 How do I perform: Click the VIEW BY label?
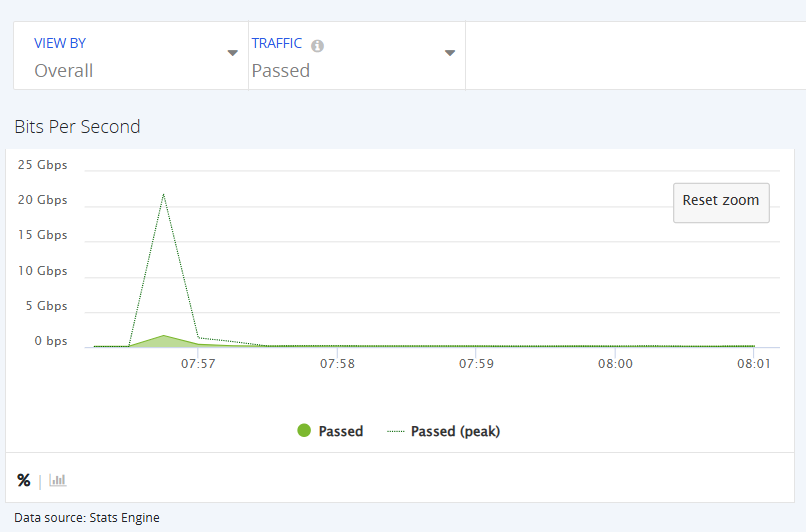tap(60, 43)
